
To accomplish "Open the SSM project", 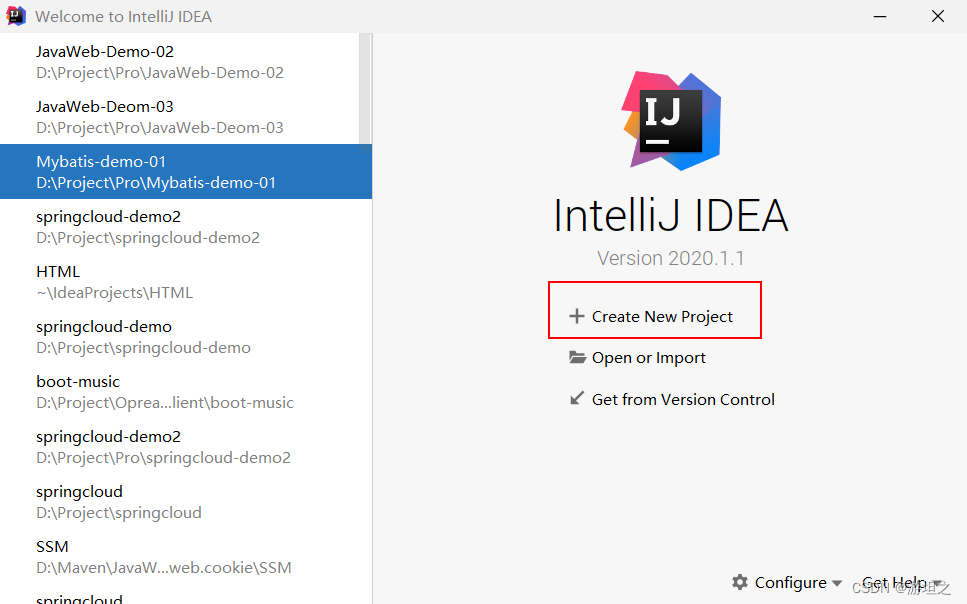I will point(186,556).
